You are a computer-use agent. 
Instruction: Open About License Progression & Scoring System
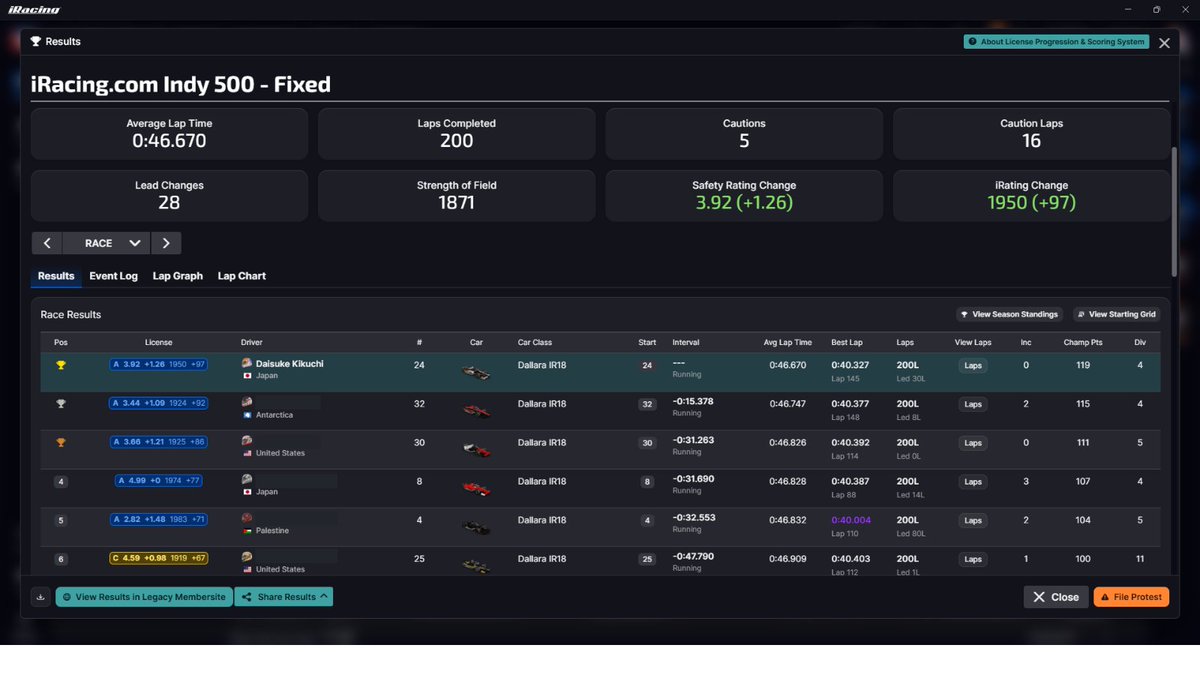click(x=1056, y=42)
